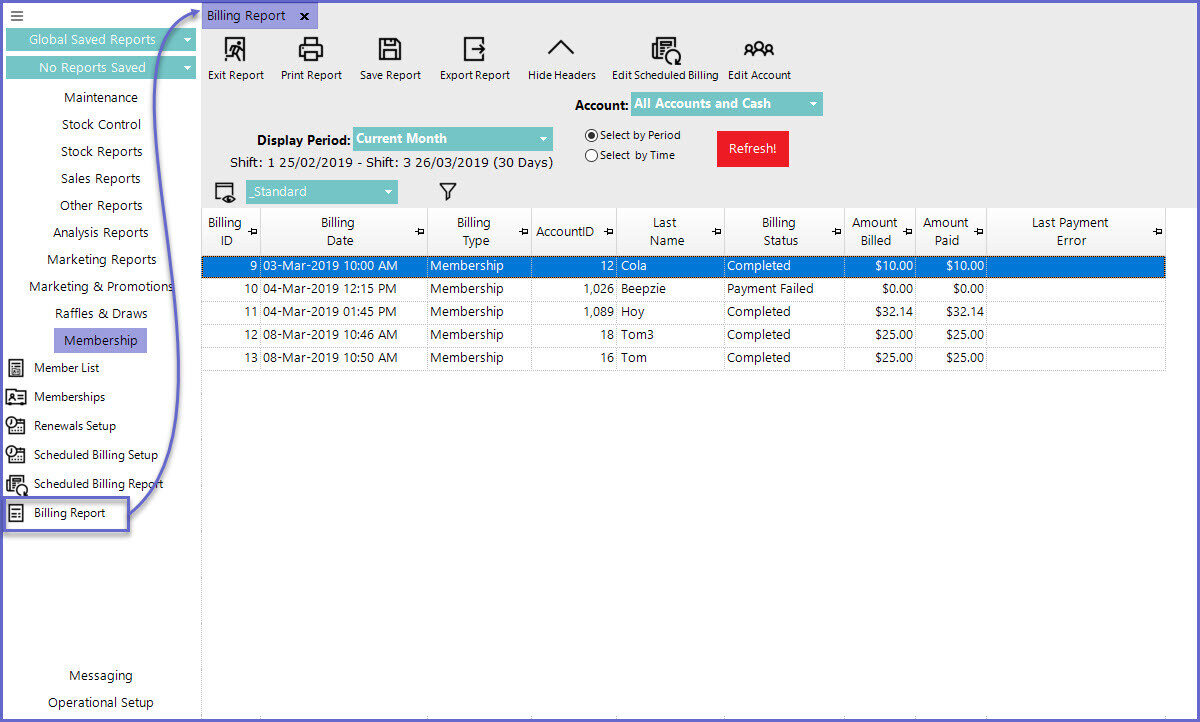This screenshot has width=1200, height=722.
Task: Open Edit Scheduled Billing from toolbar
Action: [x=665, y=50]
